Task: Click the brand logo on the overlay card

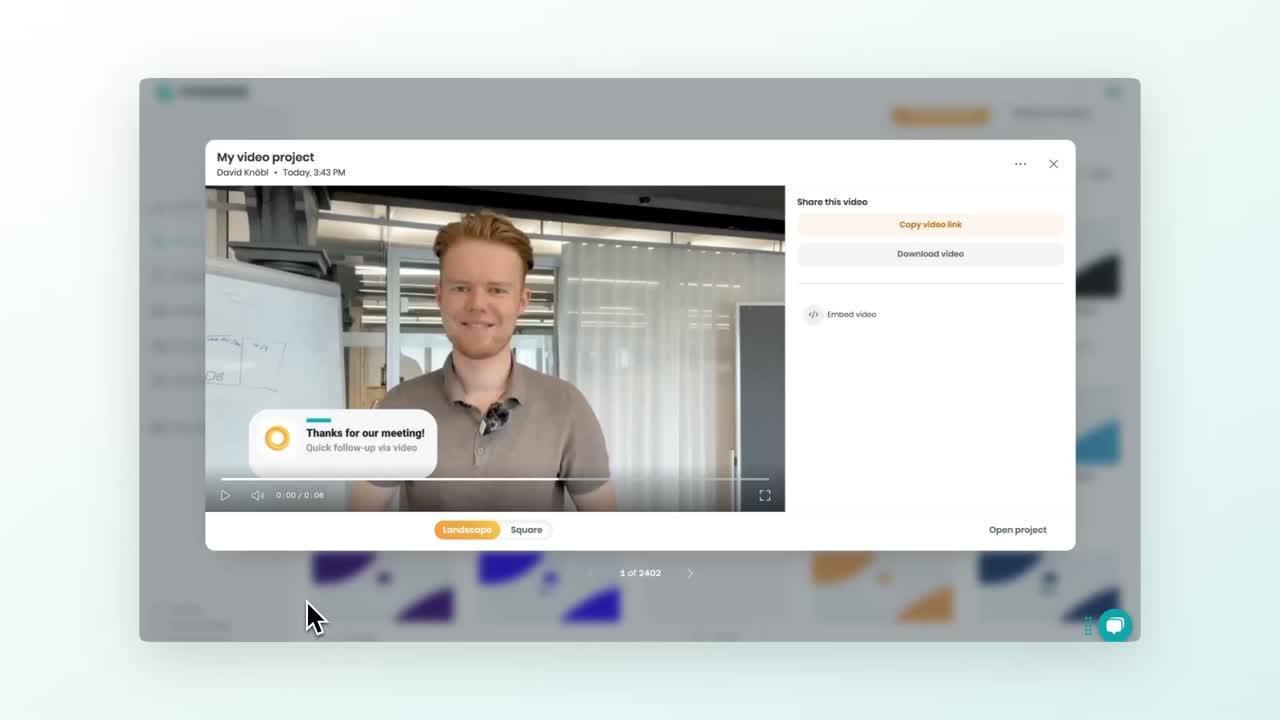Action: click(276, 437)
